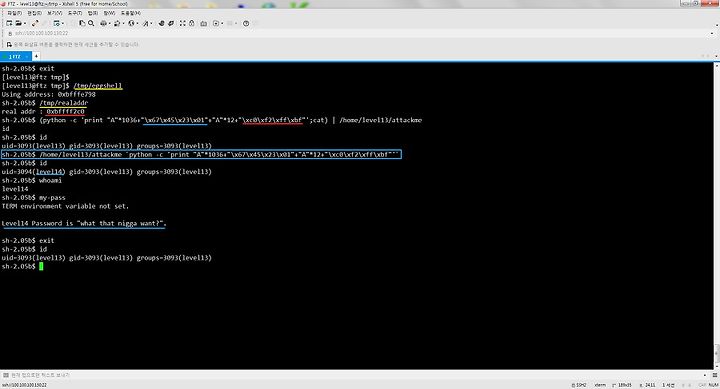Click the Full screen toggle icon

[183, 23]
